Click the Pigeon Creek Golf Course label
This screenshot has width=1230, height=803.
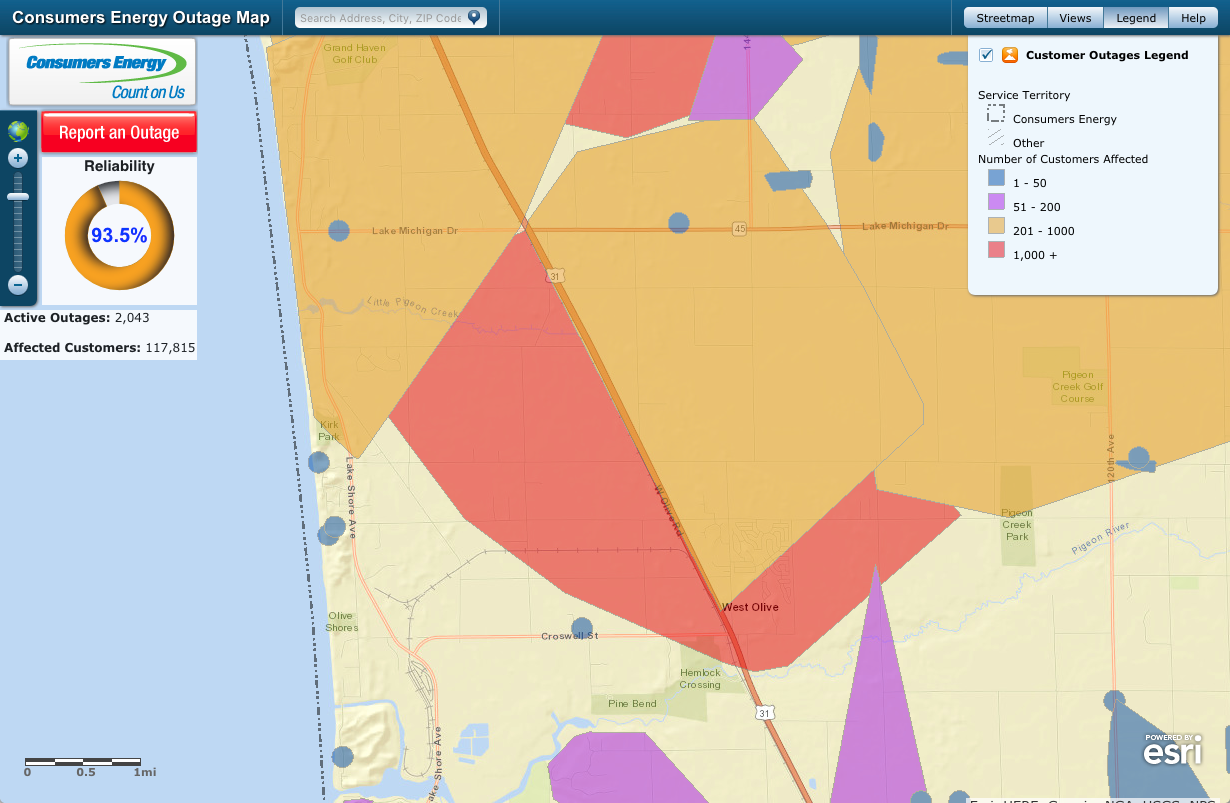[1078, 386]
